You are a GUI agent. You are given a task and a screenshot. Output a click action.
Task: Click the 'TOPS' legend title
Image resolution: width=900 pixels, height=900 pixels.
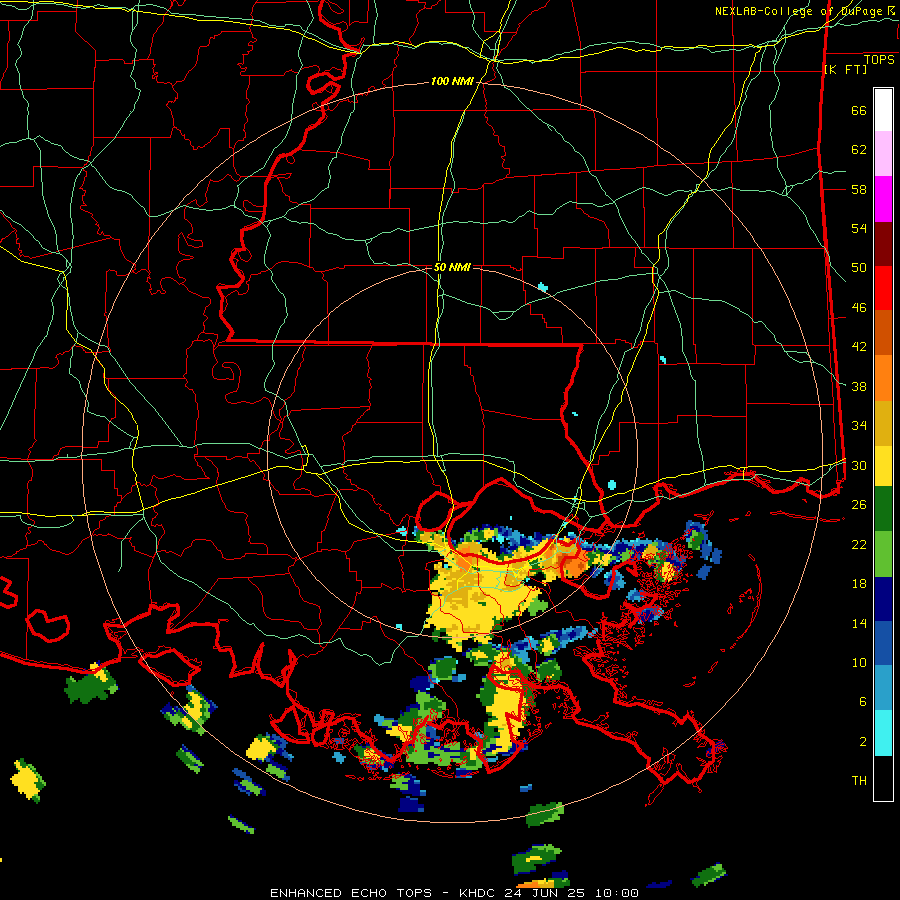(x=879, y=59)
